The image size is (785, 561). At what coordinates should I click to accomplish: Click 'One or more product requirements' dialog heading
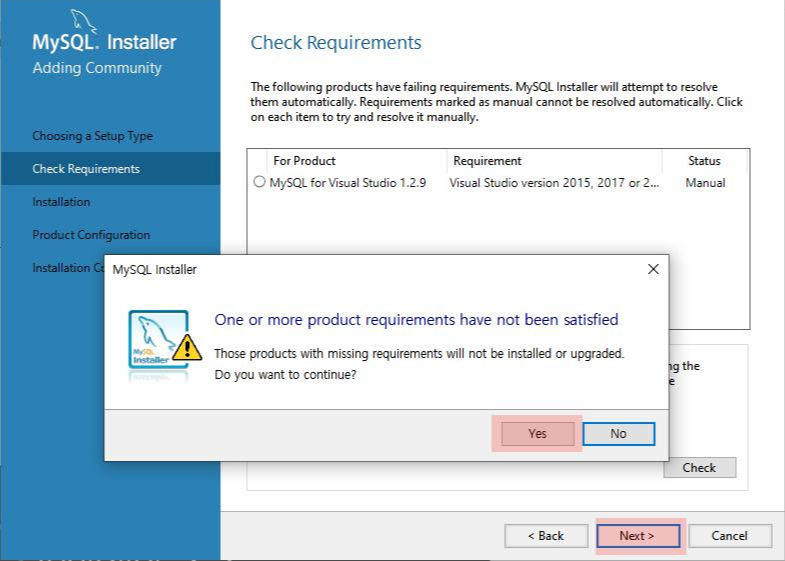click(417, 319)
